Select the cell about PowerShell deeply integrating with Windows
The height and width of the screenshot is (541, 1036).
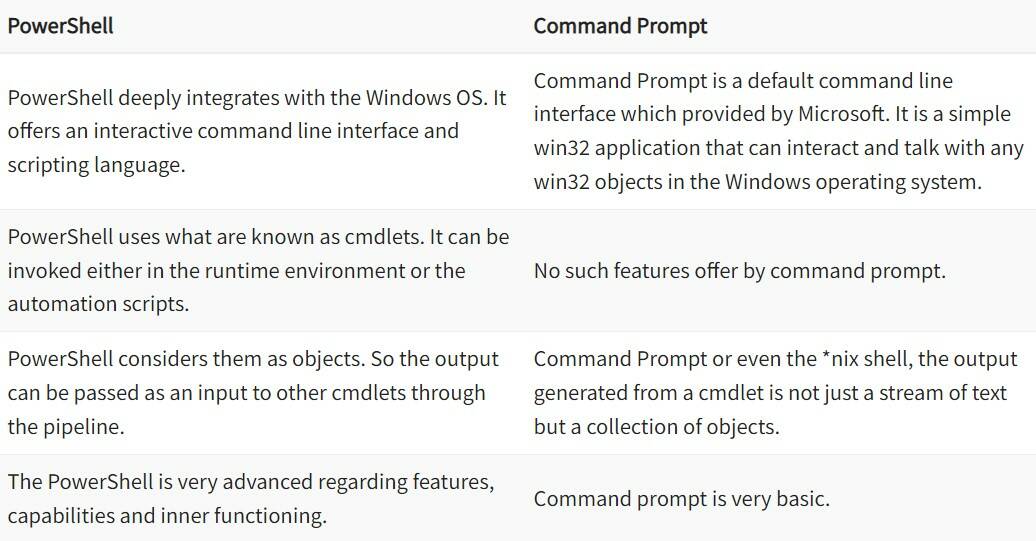[258, 131]
